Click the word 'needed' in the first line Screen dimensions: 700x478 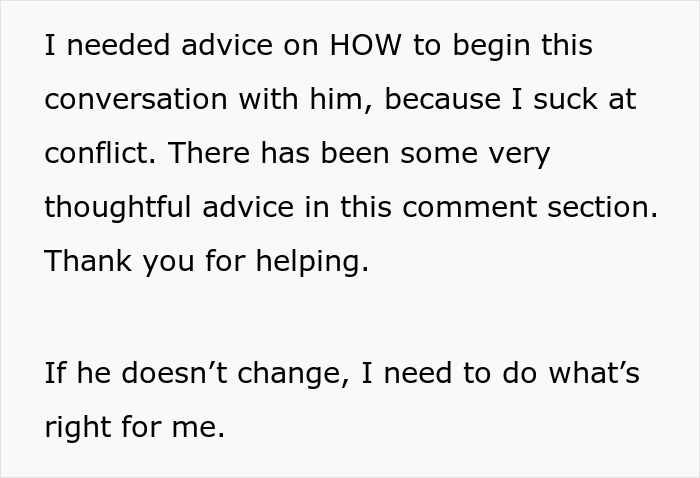tap(118, 45)
